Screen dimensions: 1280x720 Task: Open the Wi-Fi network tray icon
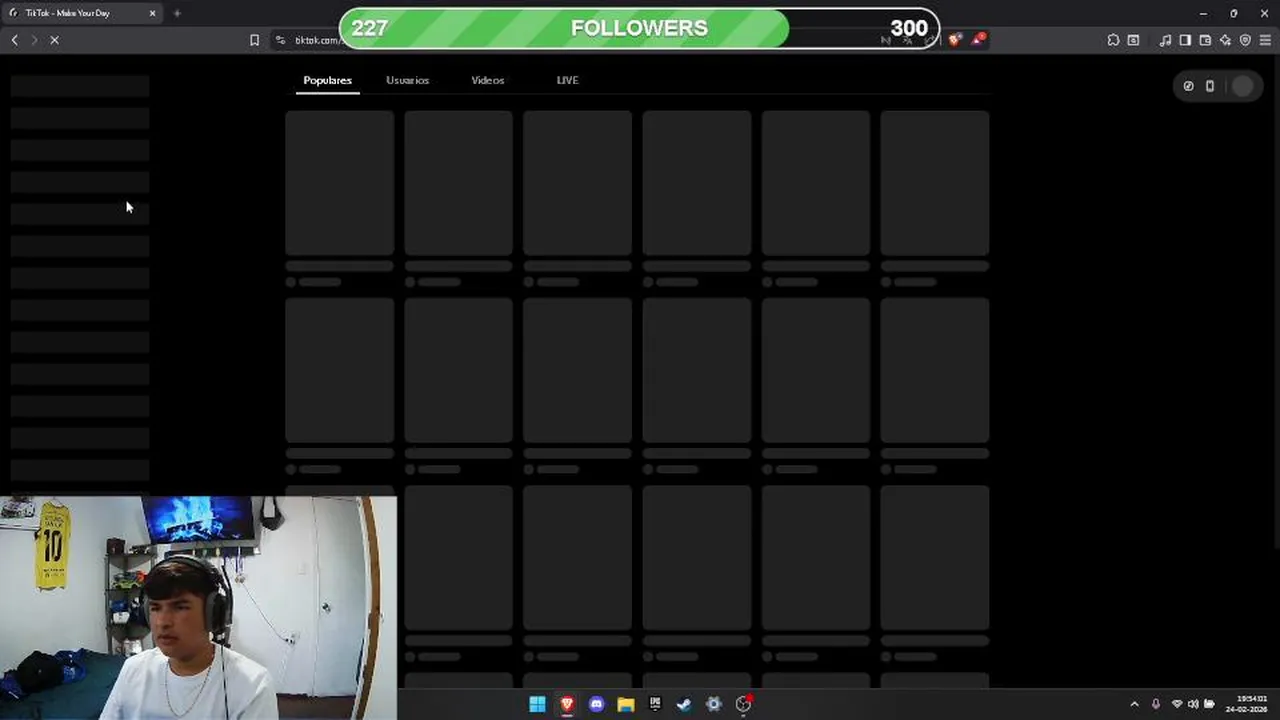1177,704
